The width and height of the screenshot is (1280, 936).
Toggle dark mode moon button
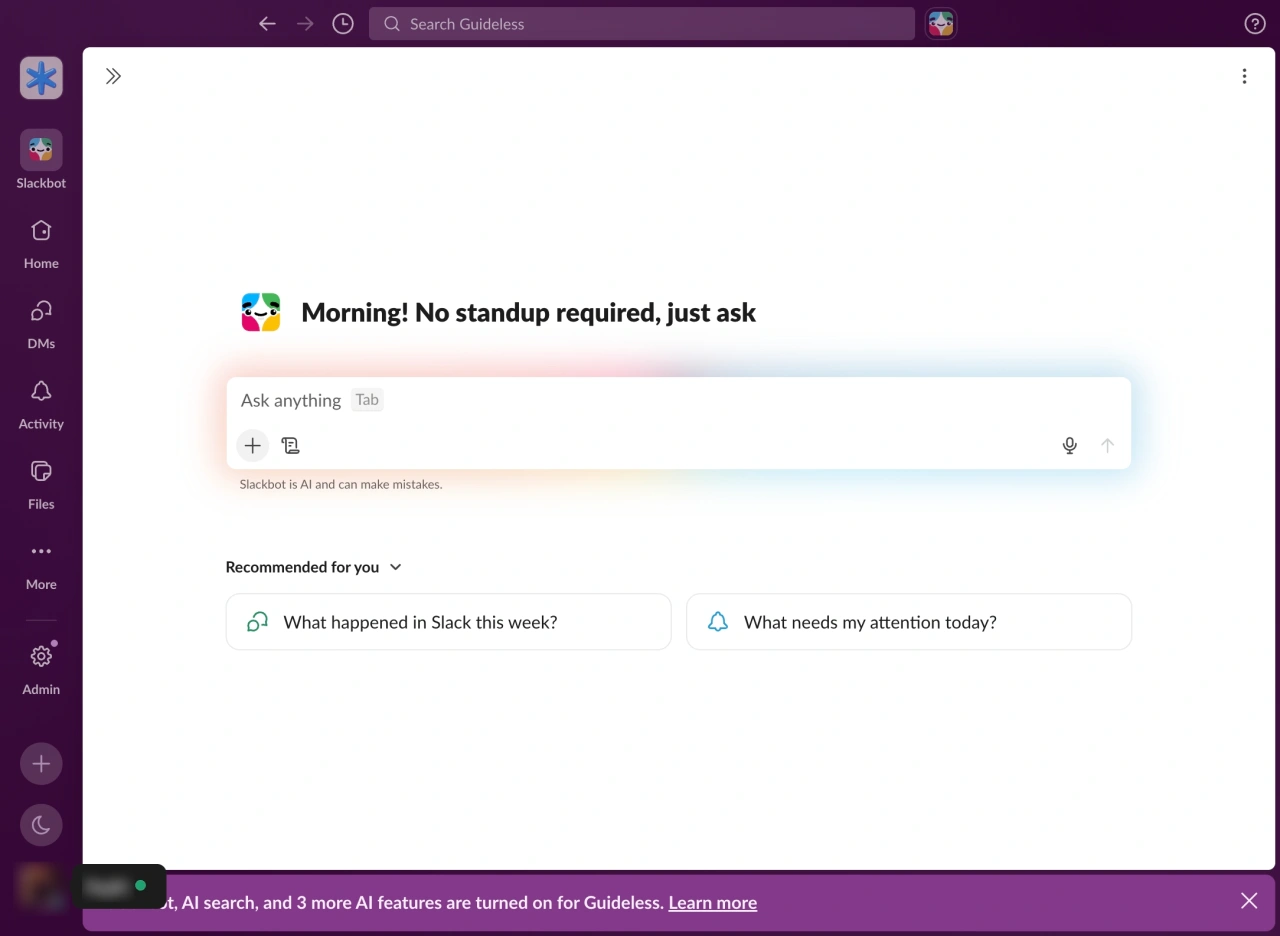coord(41,825)
